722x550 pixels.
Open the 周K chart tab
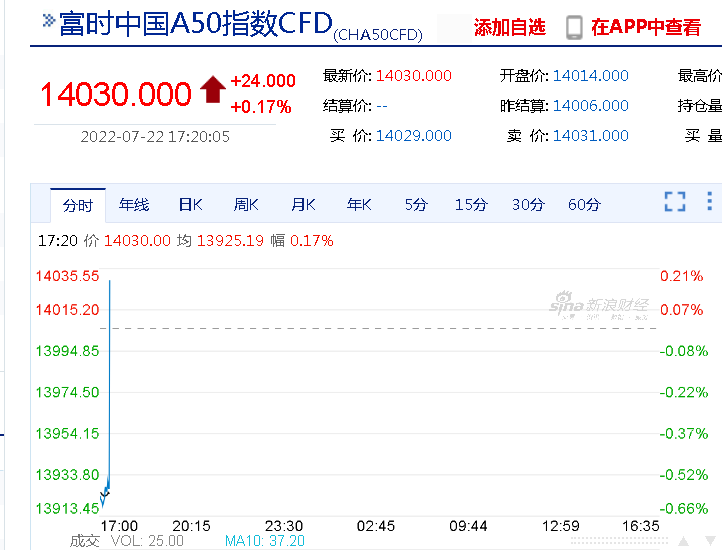[x=246, y=205]
